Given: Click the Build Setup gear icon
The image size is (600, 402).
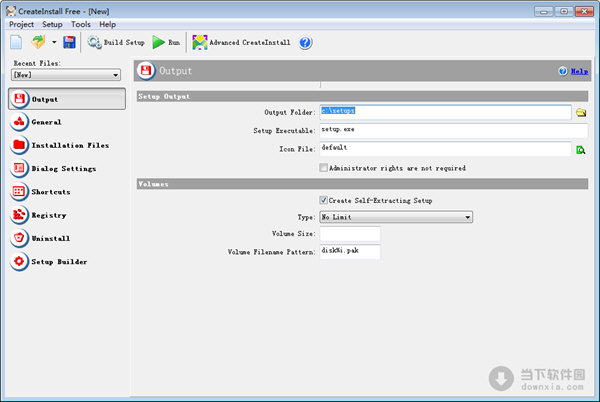Looking at the screenshot, I should pyautogui.click(x=94, y=42).
